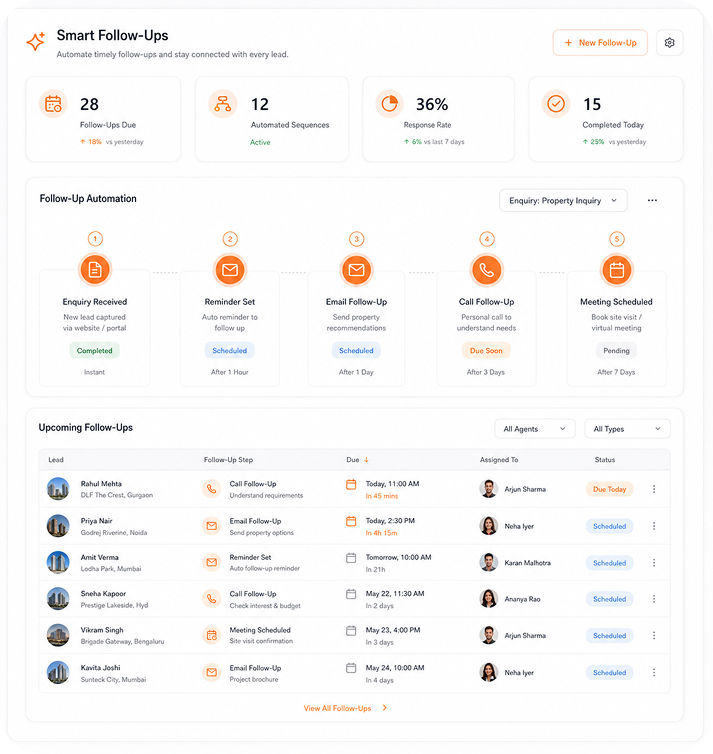Select the Meeting Scheduled calendar step icon
The image size is (713, 754).
[x=617, y=270]
